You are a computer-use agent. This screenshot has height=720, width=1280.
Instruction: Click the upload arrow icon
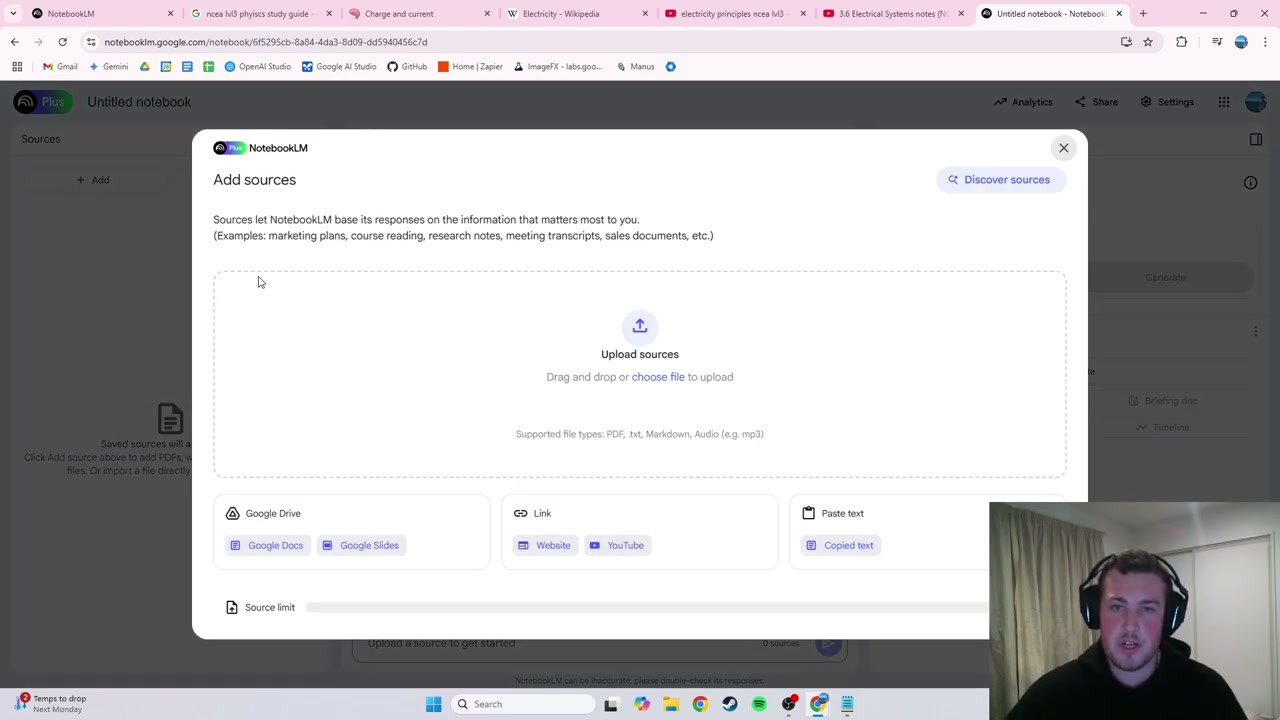(x=640, y=326)
